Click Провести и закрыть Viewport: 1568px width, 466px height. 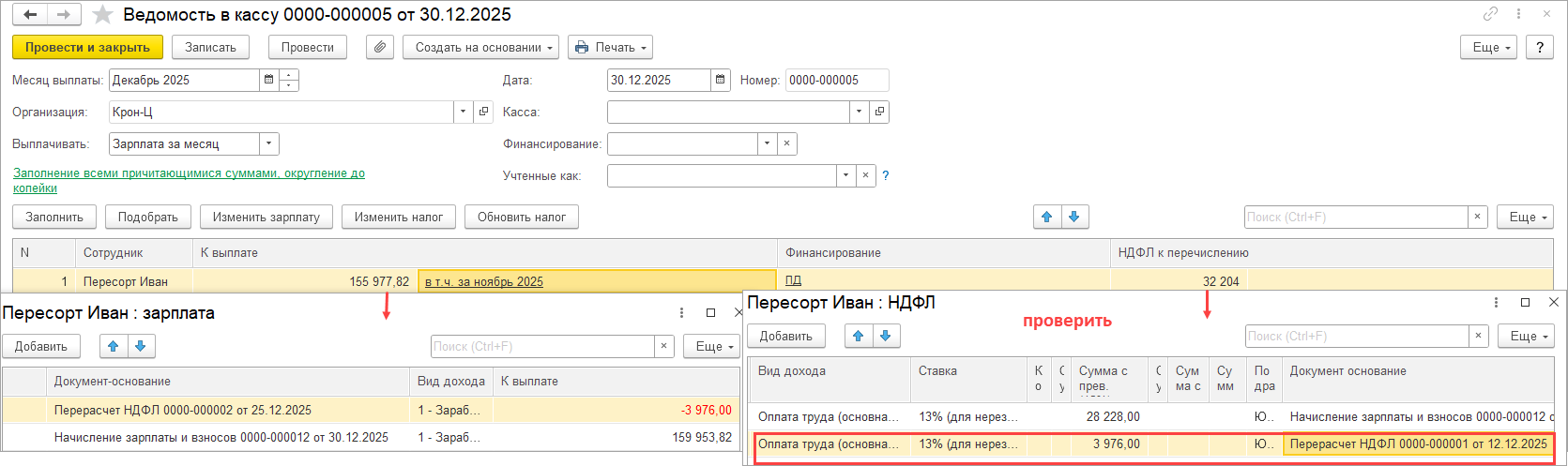[88, 47]
